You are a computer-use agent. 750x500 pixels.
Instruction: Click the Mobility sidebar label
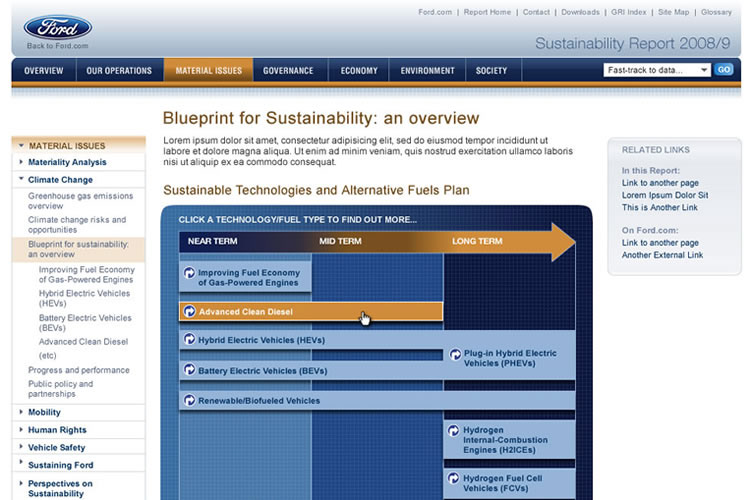click(x=44, y=412)
